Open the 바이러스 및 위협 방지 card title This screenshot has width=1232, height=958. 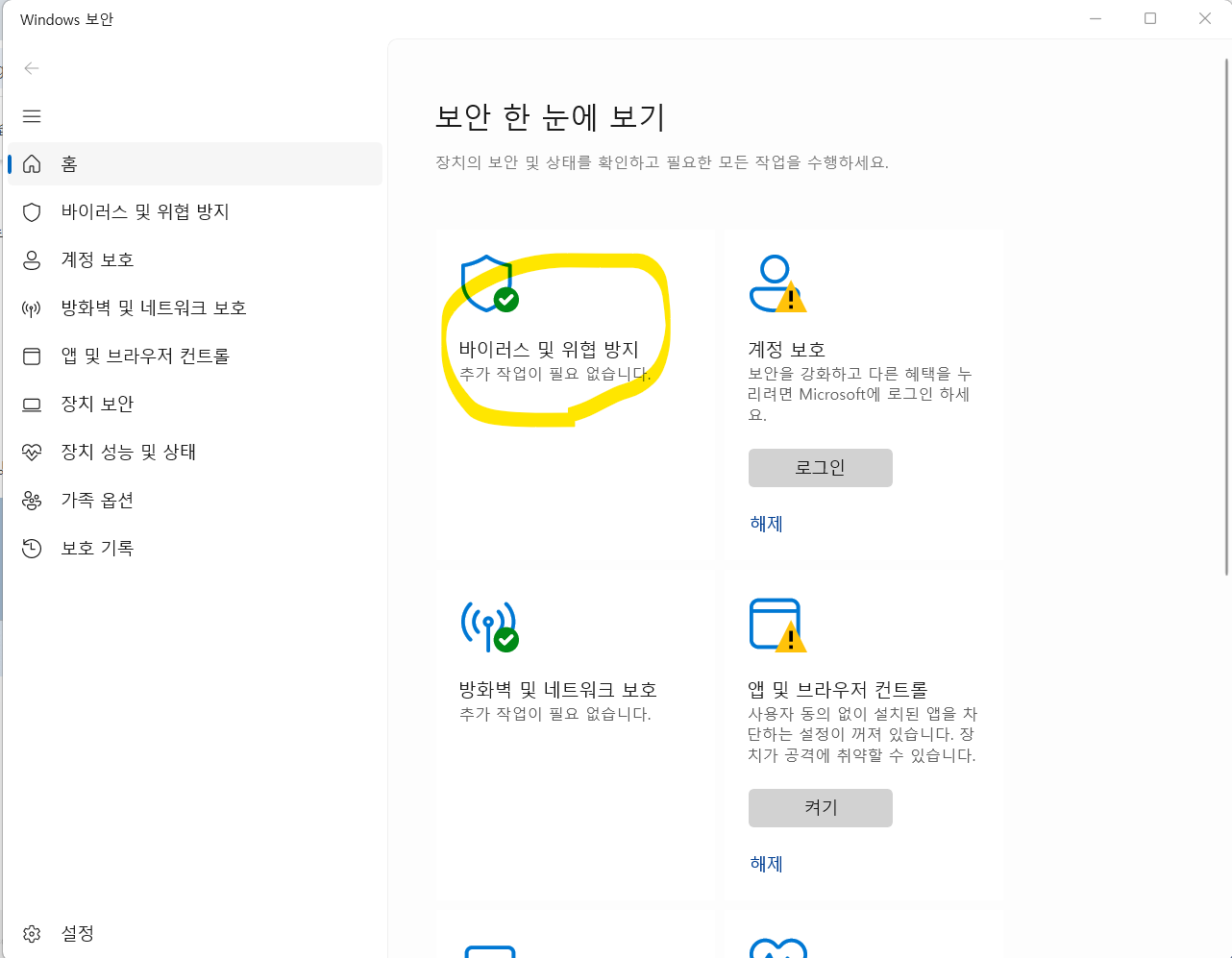tap(549, 350)
